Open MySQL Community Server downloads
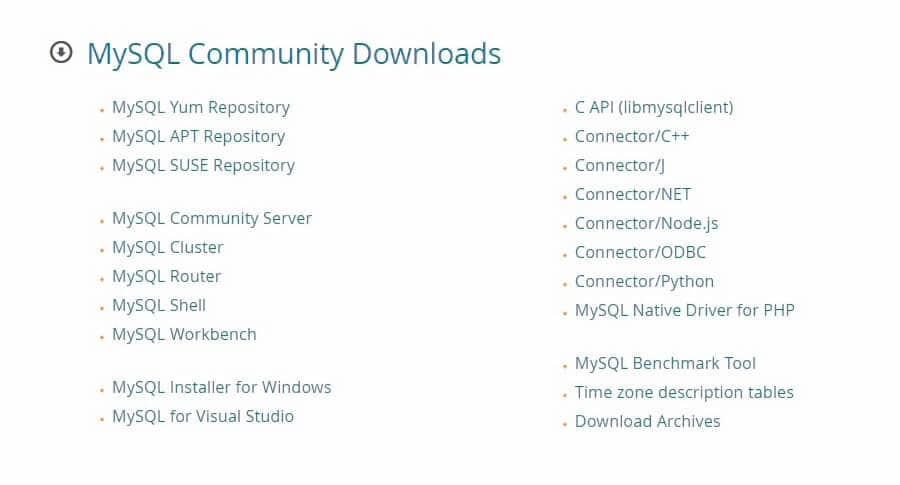The image size is (900, 485). (x=211, y=218)
